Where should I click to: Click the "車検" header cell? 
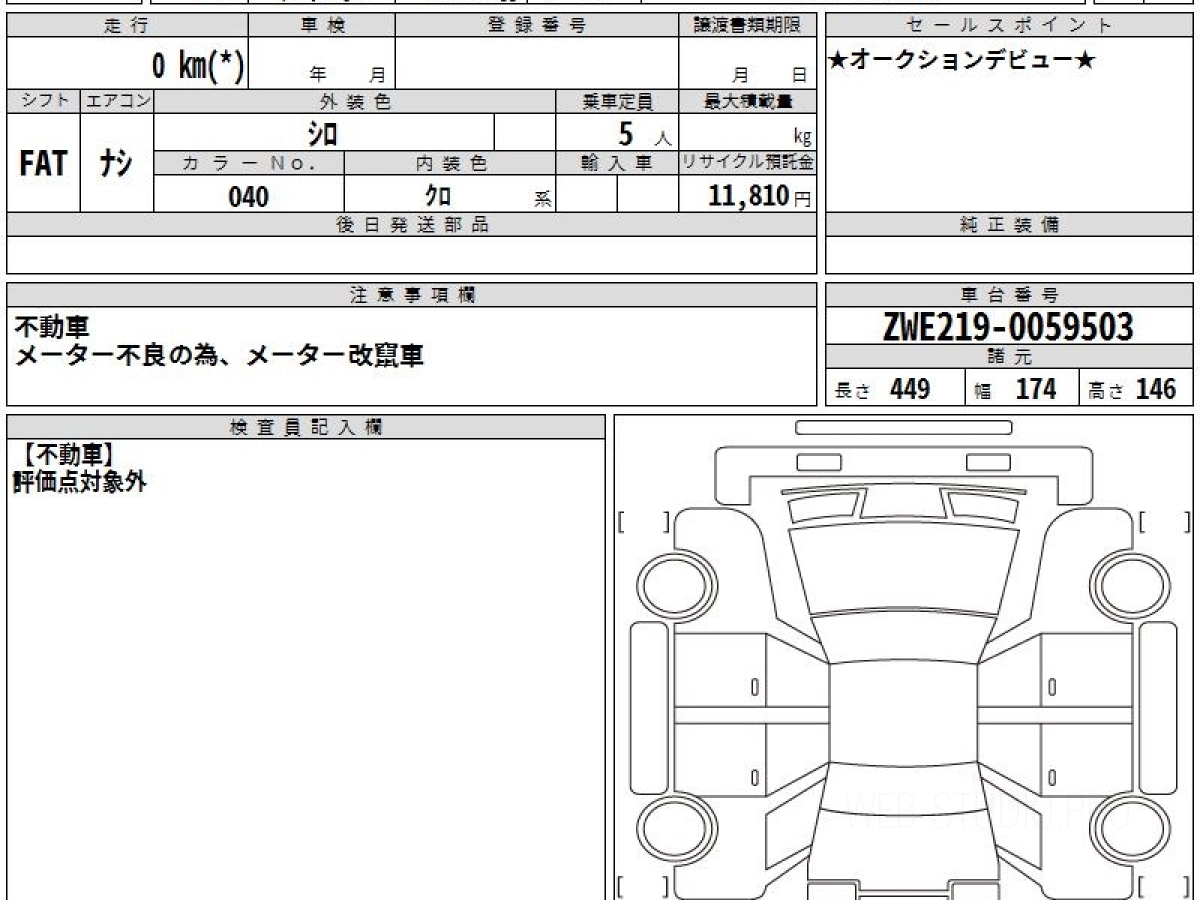click(322, 27)
